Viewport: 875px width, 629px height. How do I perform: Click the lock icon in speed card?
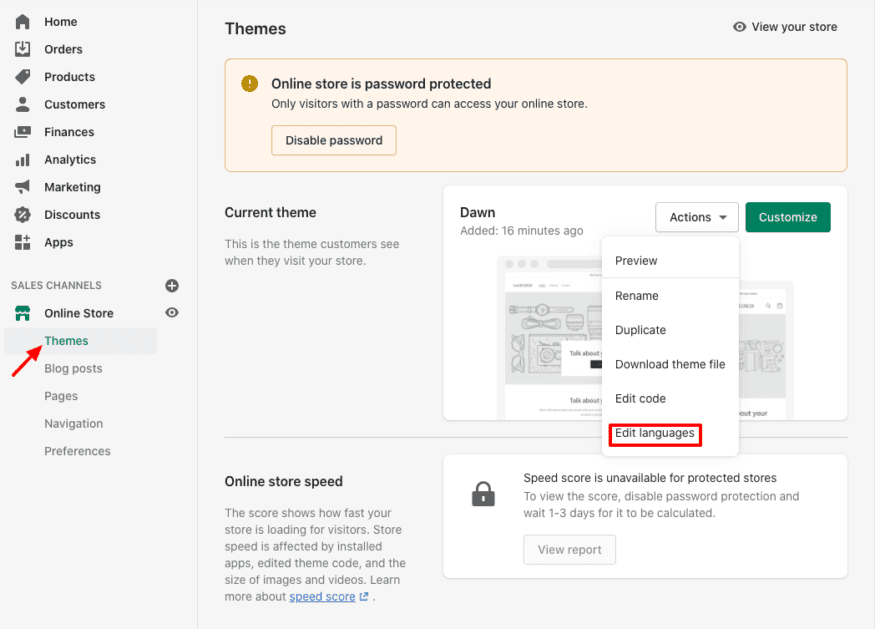483,494
